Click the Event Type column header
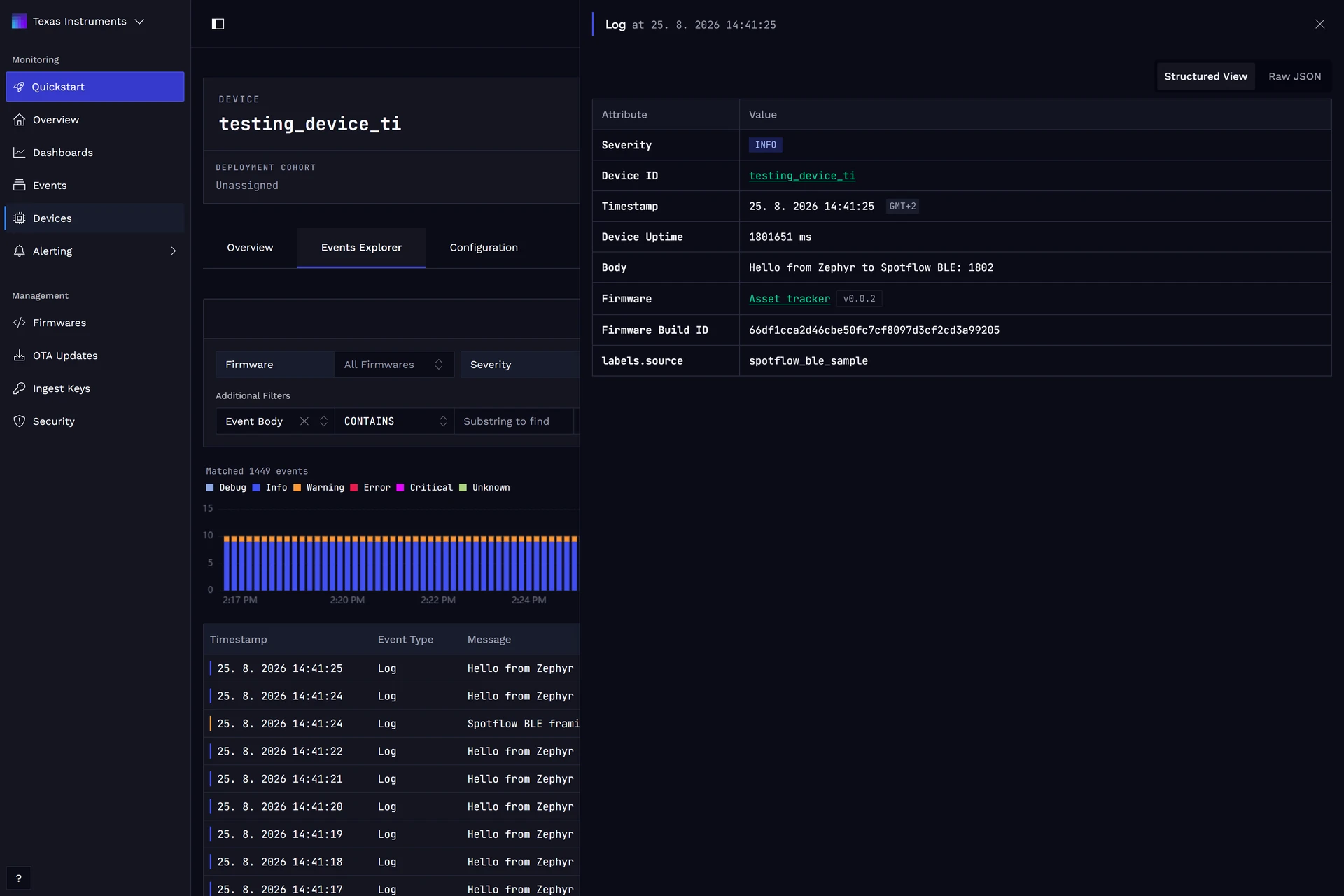The image size is (1344, 896). (405, 640)
